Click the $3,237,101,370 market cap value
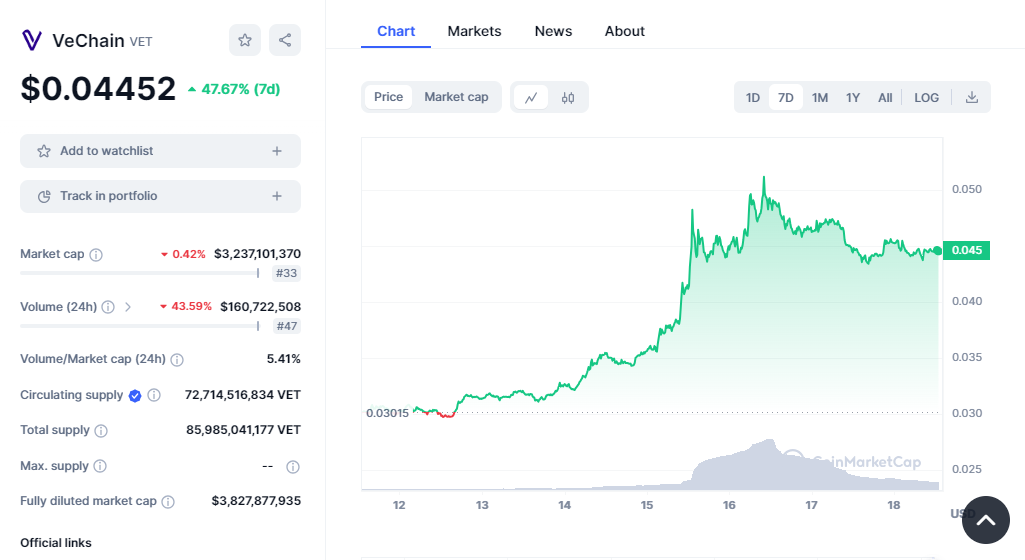Screen dimensions: 1025x560 click(258, 254)
